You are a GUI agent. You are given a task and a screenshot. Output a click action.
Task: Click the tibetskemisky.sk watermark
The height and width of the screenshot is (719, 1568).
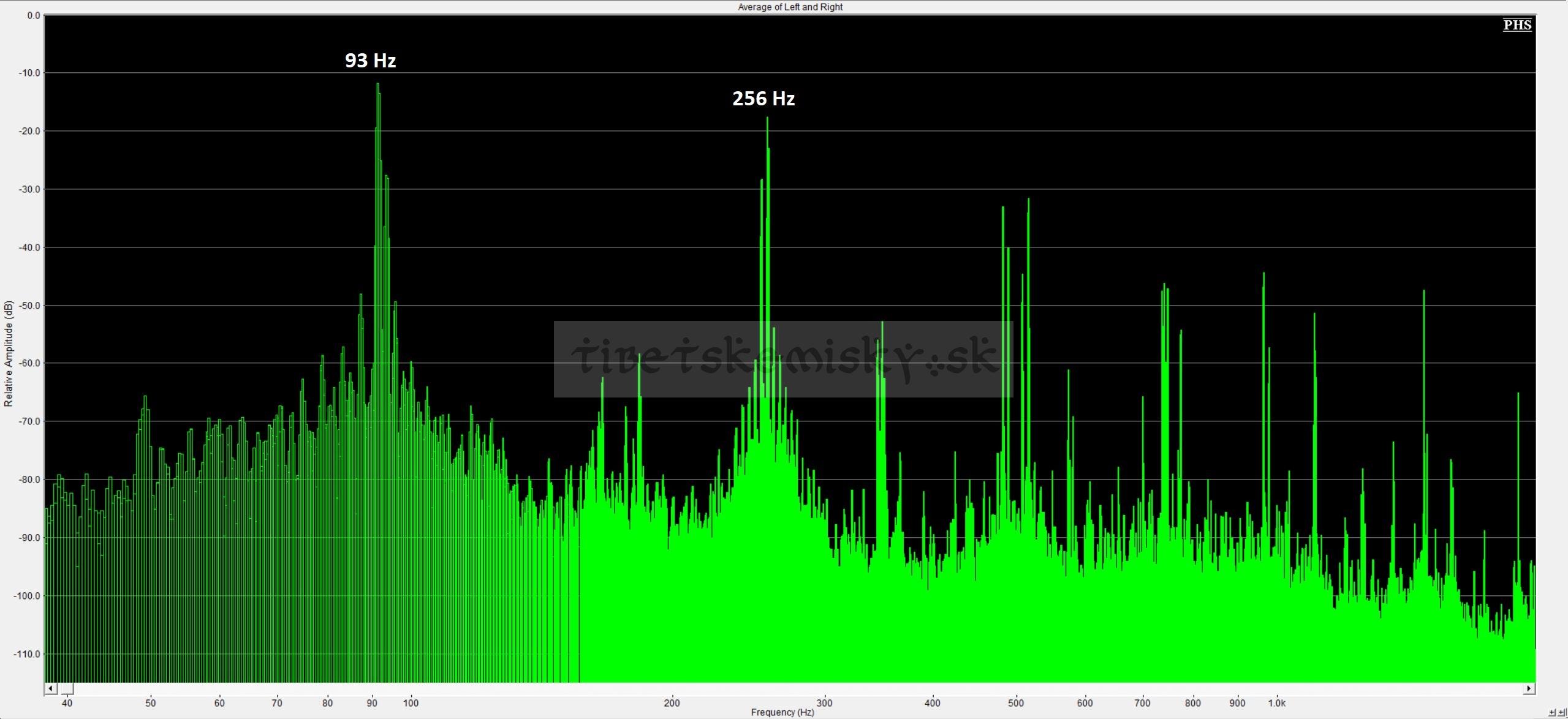click(783, 359)
